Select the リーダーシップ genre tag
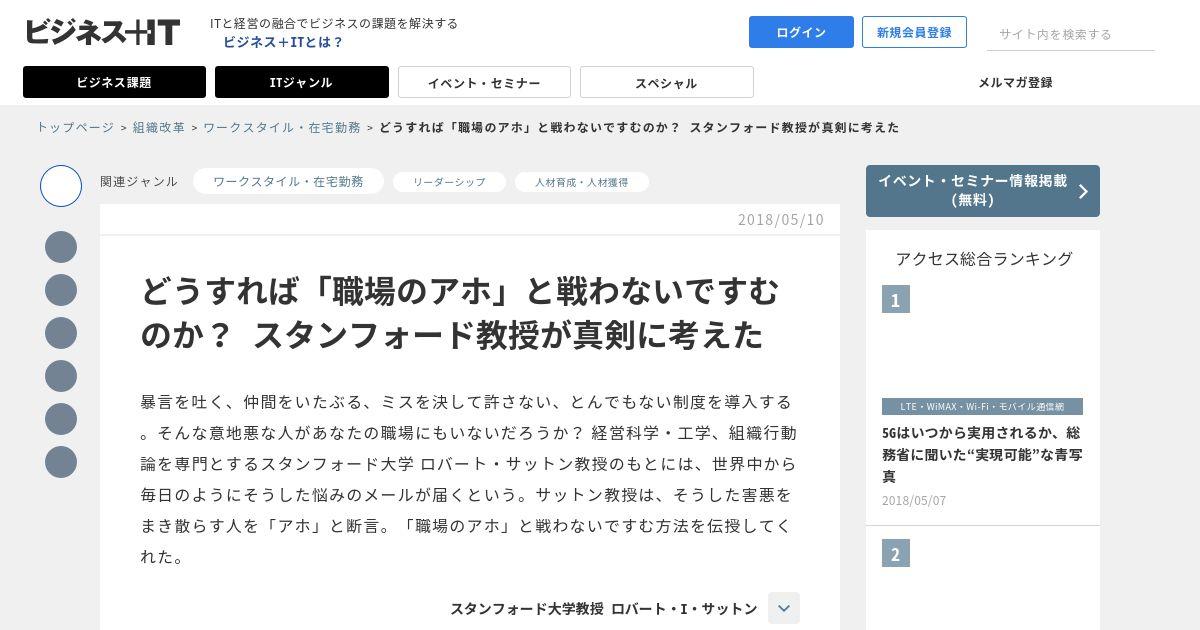Screen dimensions: 1200x630 click(449, 182)
